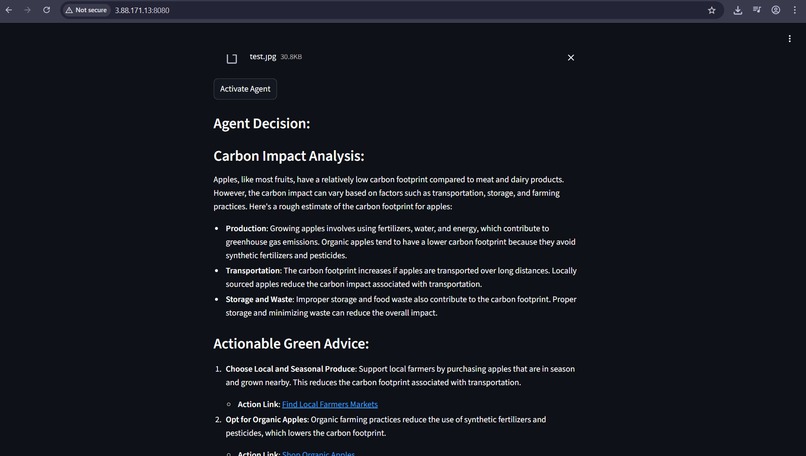This screenshot has height=456, width=806.
Task: Reload the current page
Action: point(46,10)
